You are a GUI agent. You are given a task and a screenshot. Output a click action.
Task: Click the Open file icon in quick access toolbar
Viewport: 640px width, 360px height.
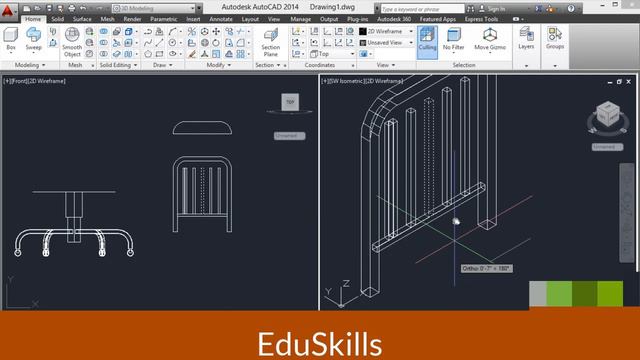[x=38, y=8]
